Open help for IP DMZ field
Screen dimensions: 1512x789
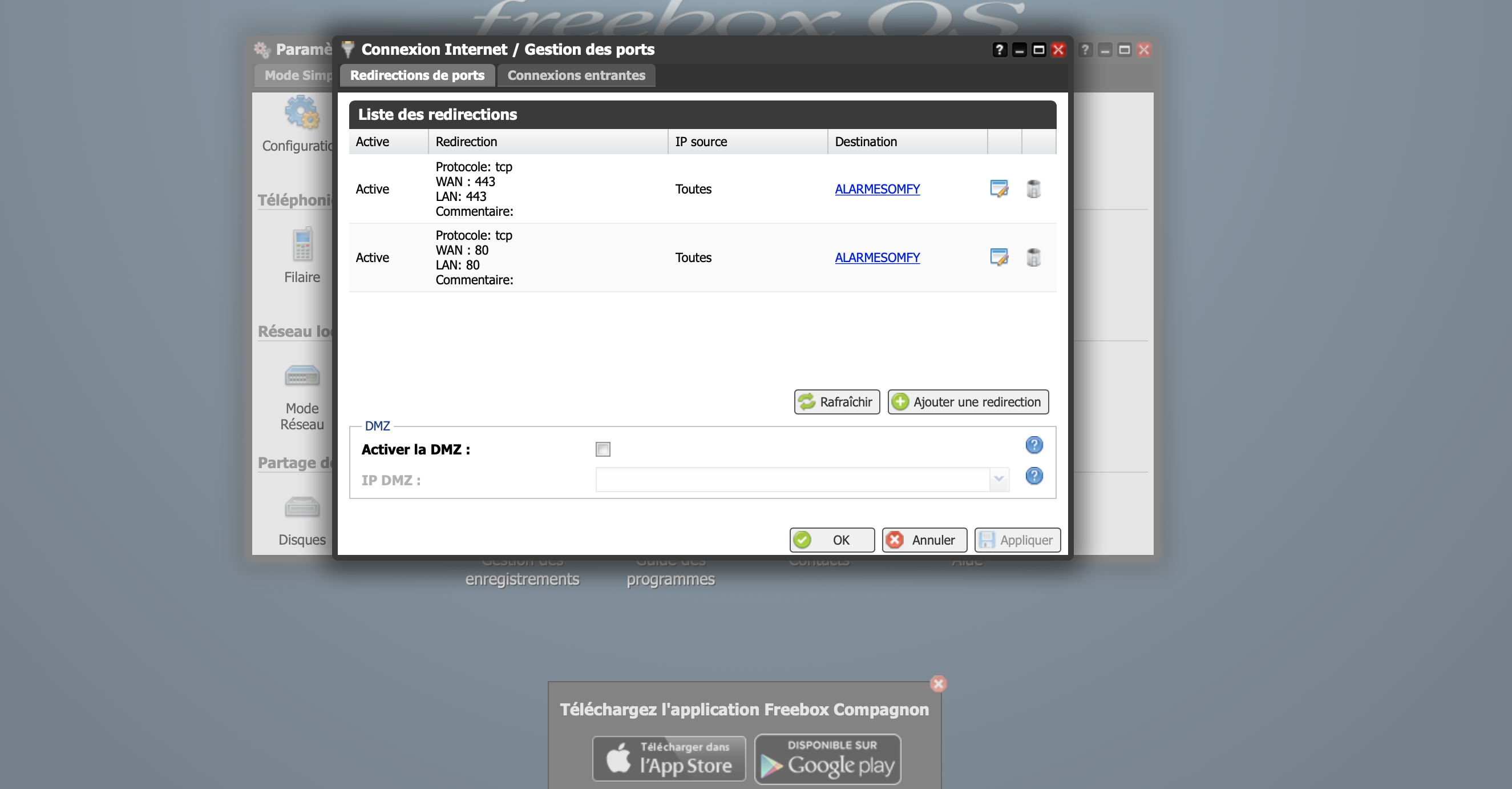[1034, 476]
